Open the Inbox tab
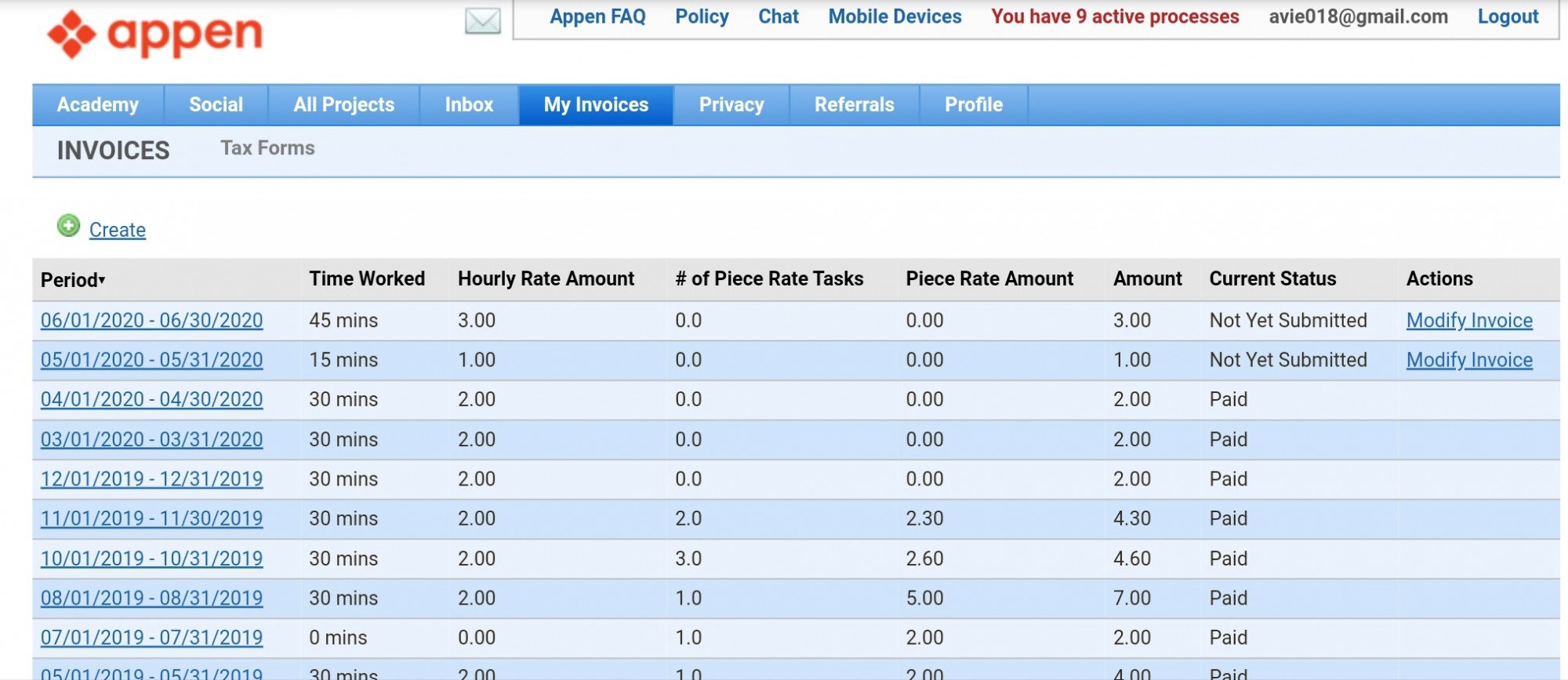This screenshot has height=680, width=1568. pos(469,104)
